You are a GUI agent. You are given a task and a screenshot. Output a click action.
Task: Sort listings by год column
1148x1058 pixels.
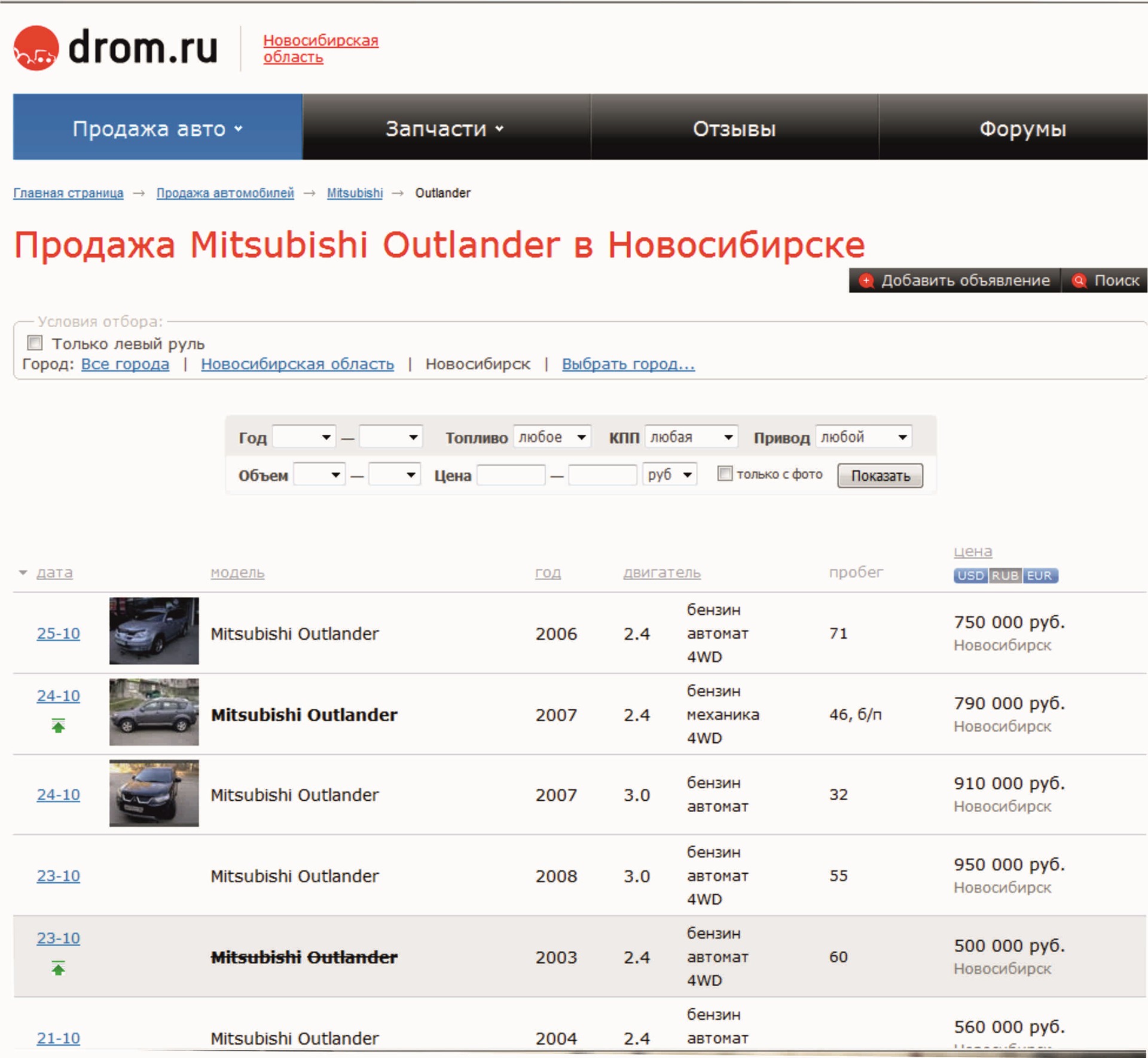pos(548,572)
